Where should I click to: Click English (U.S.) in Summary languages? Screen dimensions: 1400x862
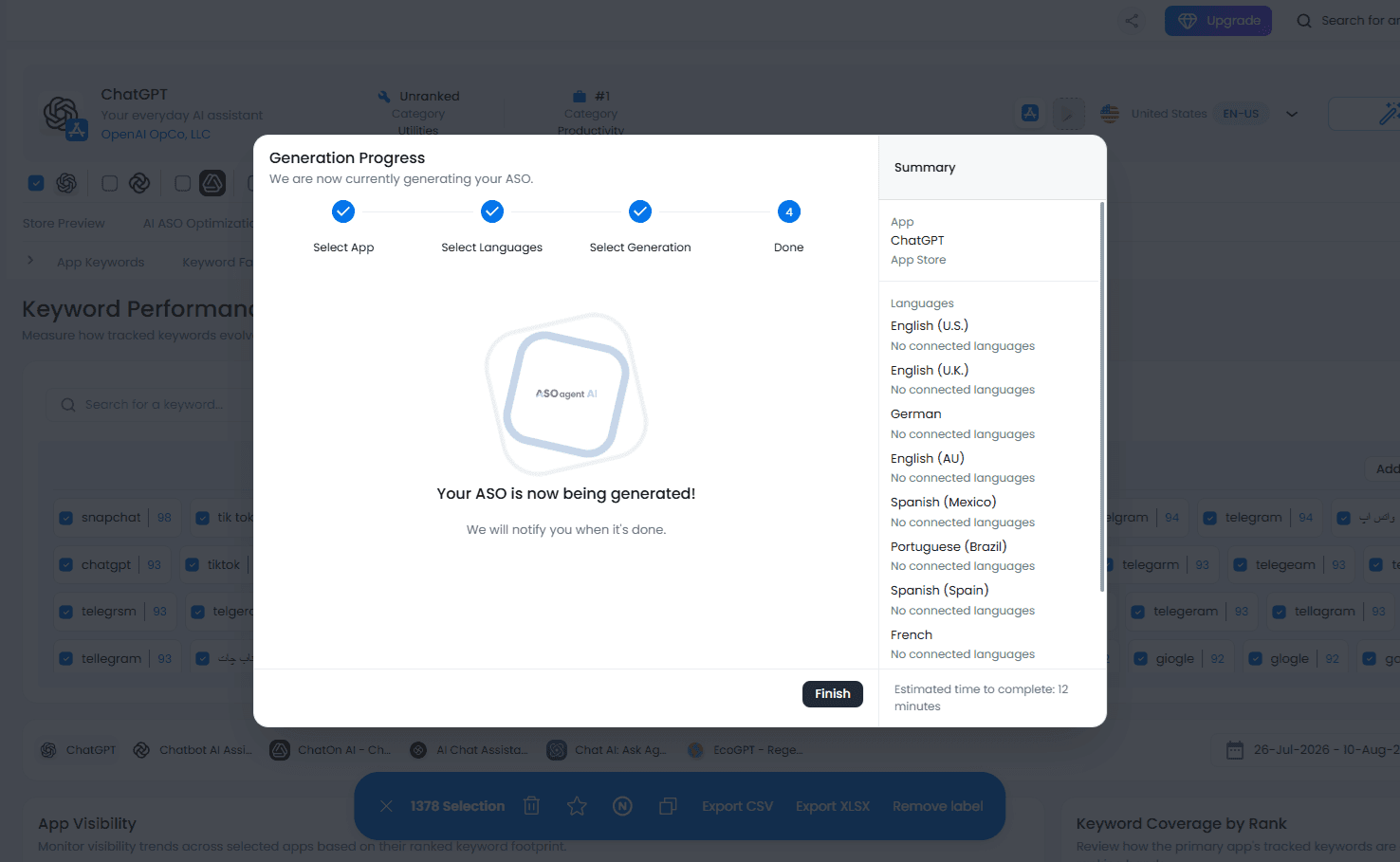930,326
